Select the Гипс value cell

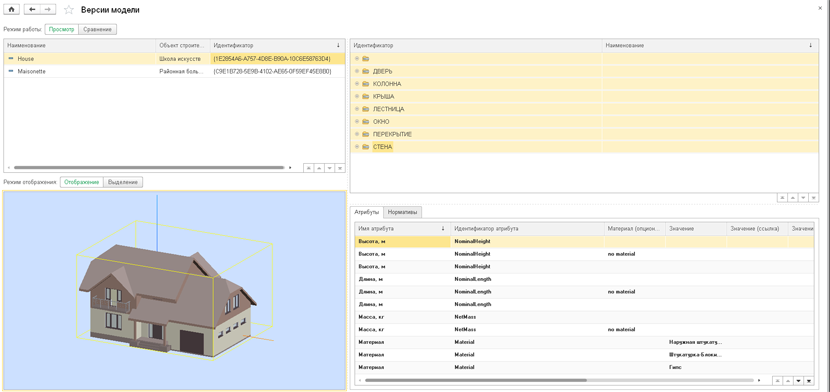(696, 367)
